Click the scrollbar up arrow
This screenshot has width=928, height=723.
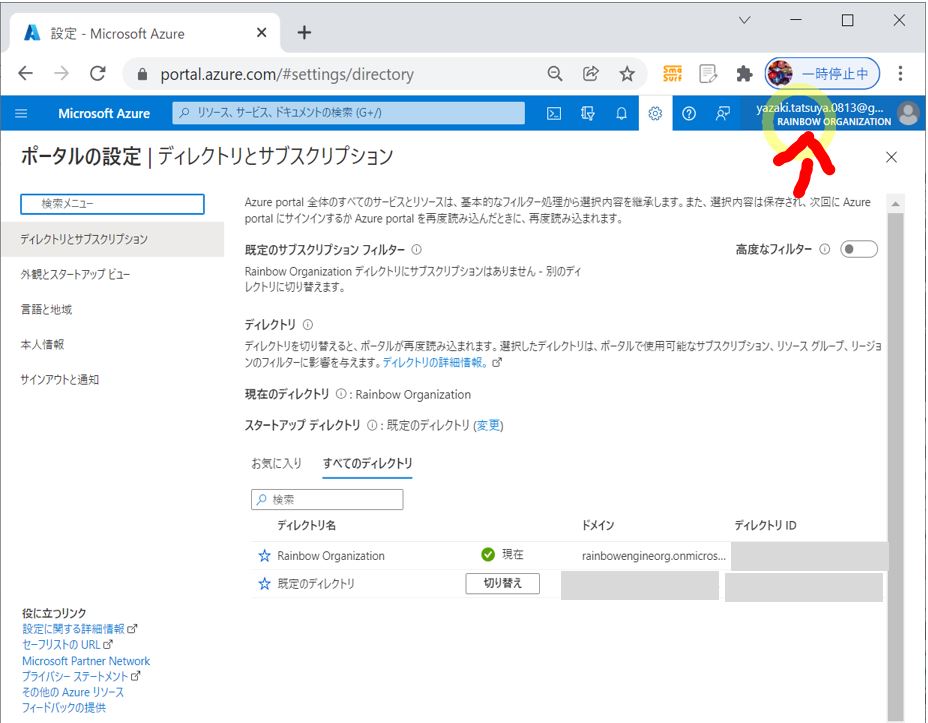click(x=895, y=204)
